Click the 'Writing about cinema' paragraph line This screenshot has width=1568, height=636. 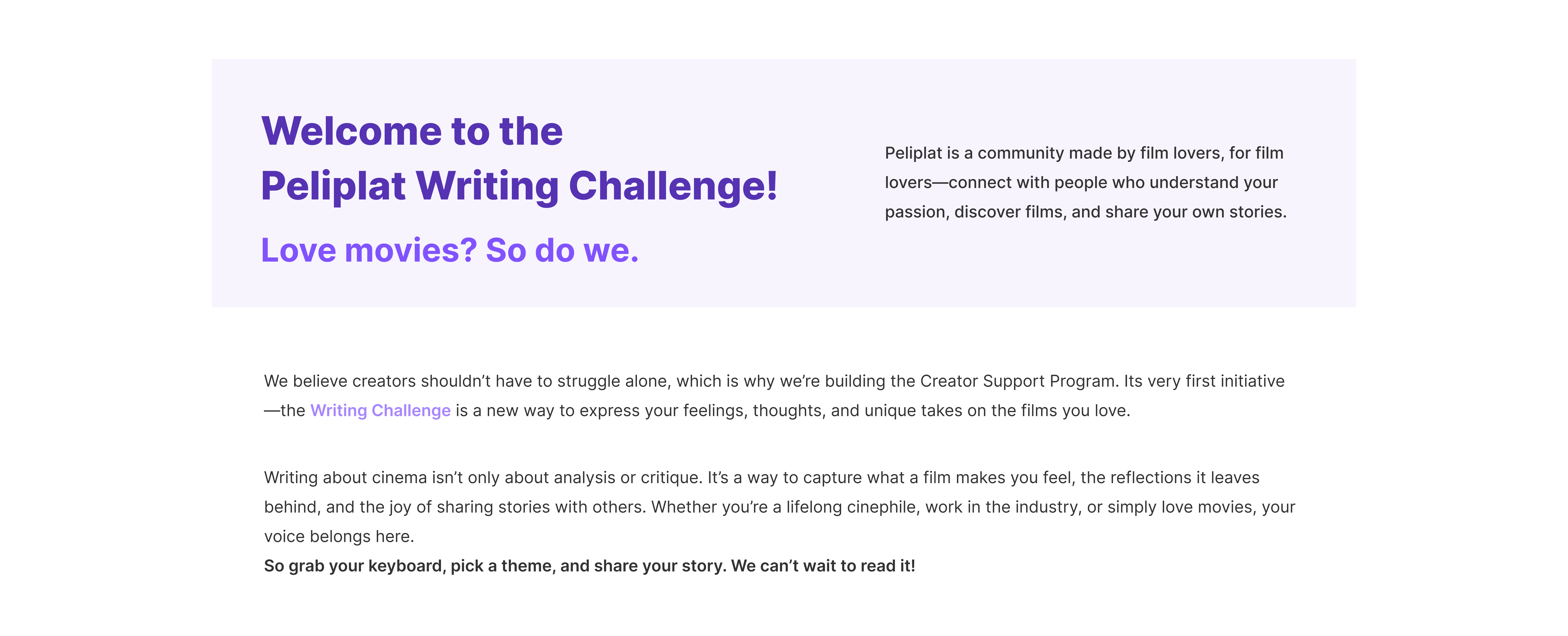click(x=761, y=478)
